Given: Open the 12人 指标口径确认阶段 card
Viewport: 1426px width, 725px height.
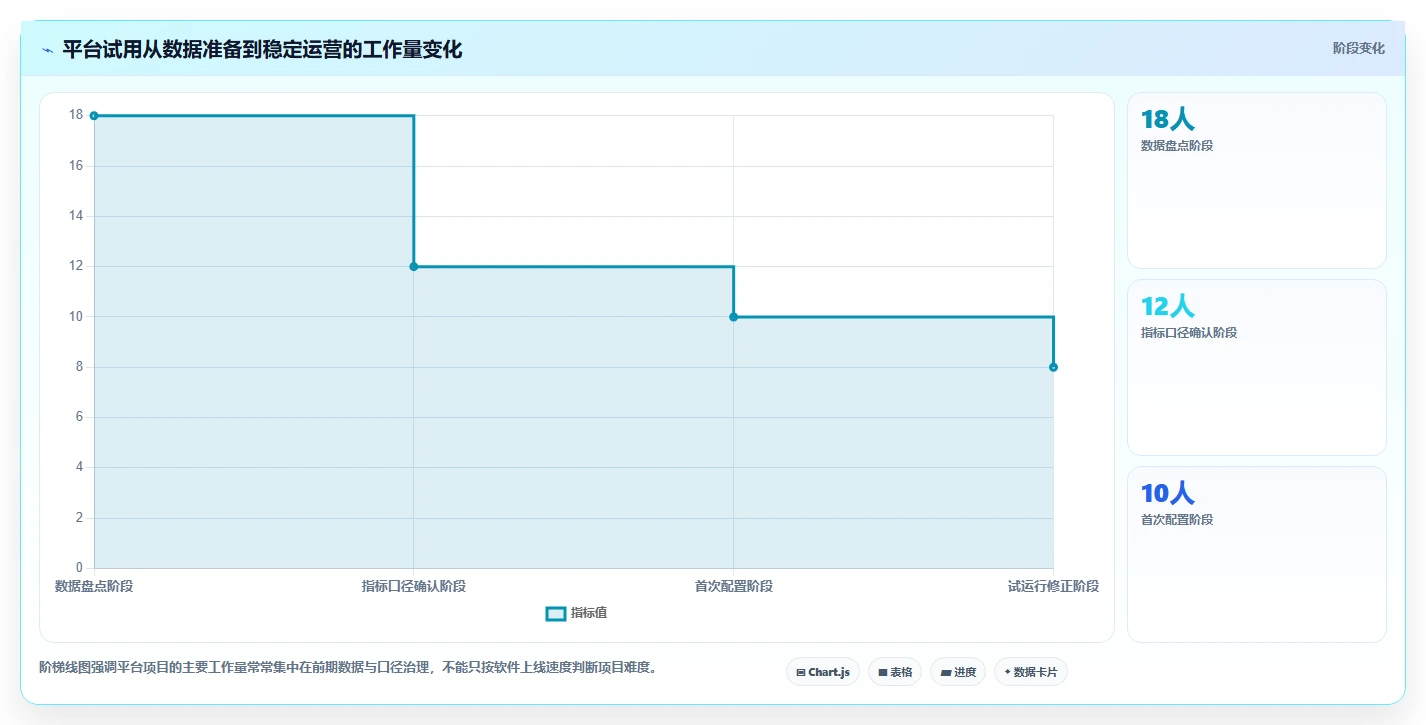Looking at the screenshot, I should tap(1257, 367).
